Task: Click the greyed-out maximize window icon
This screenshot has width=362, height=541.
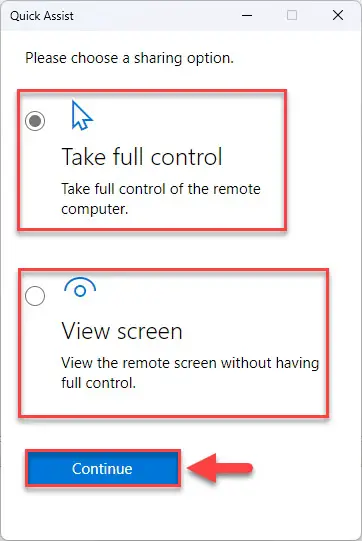Action: (x=292, y=15)
